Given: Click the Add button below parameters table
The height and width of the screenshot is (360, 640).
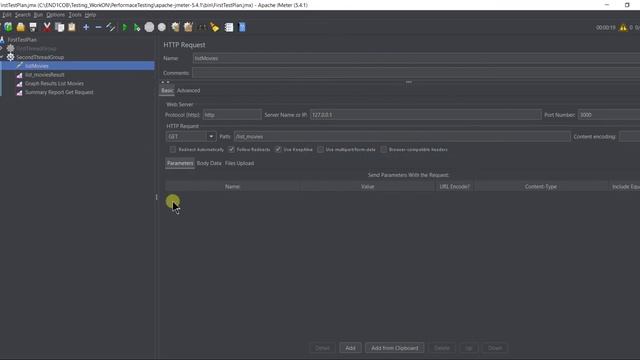Looking at the screenshot, I should [x=350, y=348].
